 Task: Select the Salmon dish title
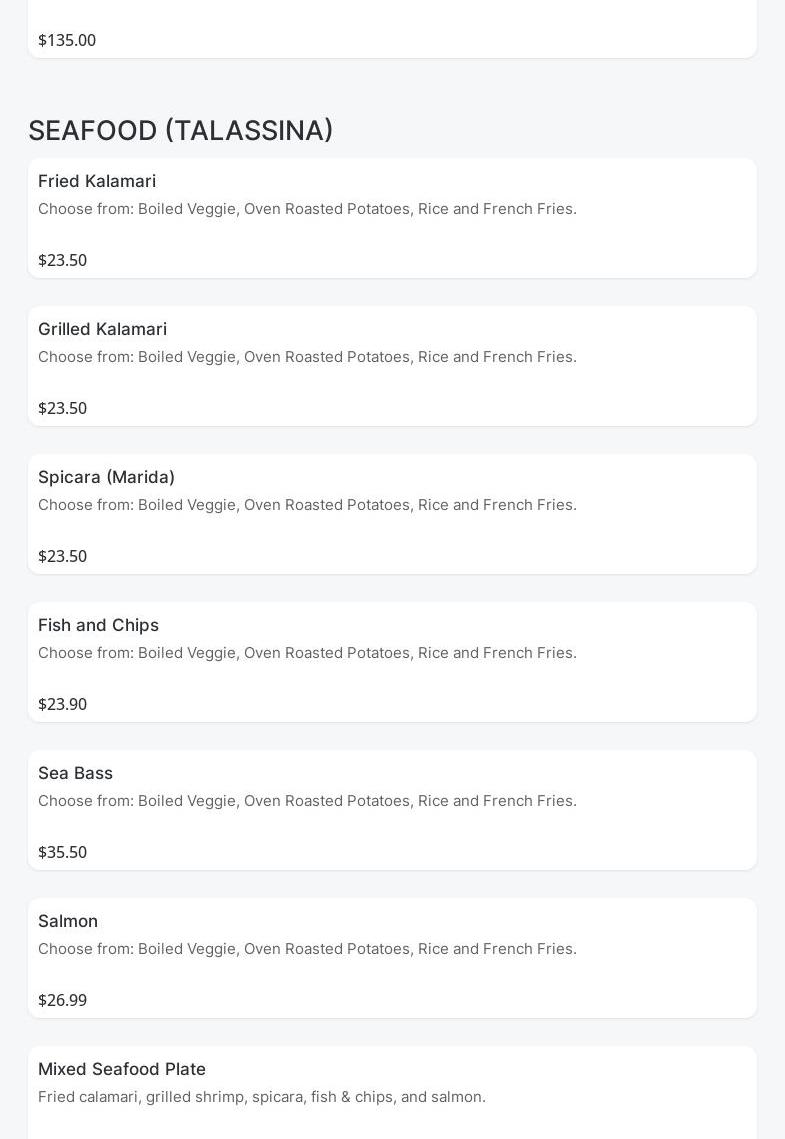point(68,921)
